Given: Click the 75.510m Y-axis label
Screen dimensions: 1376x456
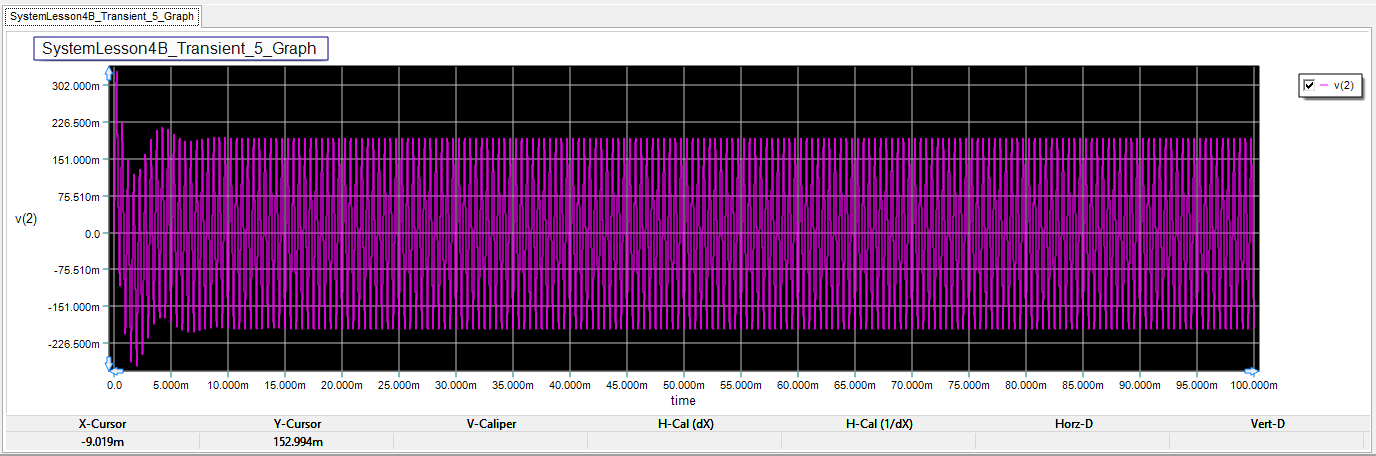Looking at the screenshot, I should 78,197.
